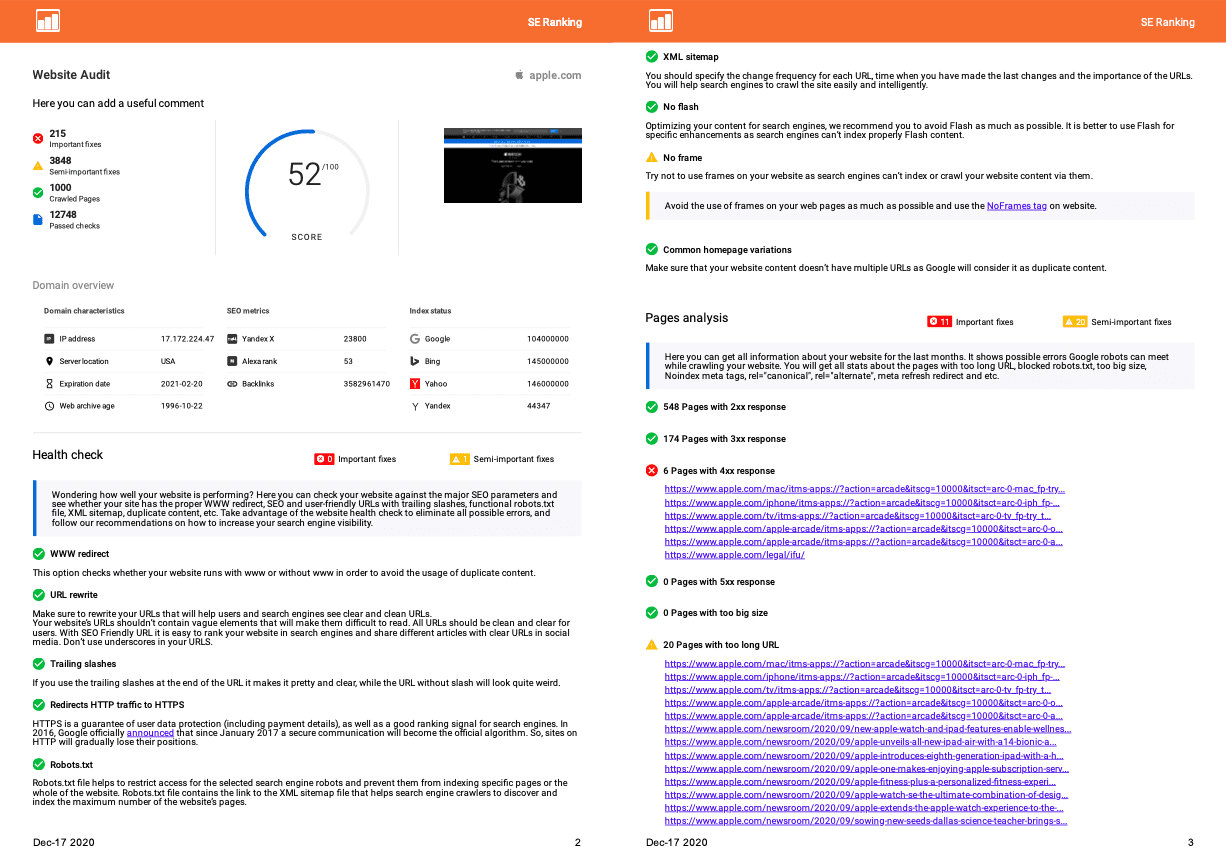Viewport: 1226px width, 866px height.
Task: Click the yellow 1 badge in Health check
Action: point(460,459)
